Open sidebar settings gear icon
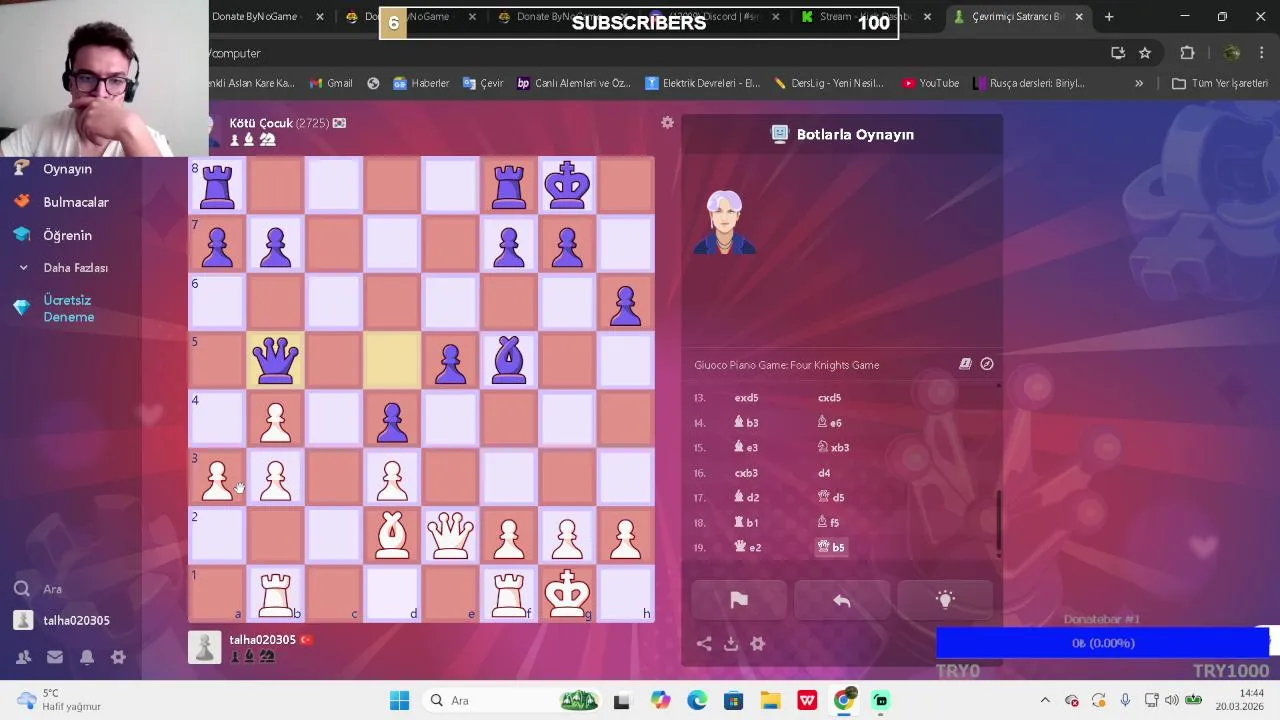The height and width of the screenshot is (720, 1280). (x=118, y=657)
